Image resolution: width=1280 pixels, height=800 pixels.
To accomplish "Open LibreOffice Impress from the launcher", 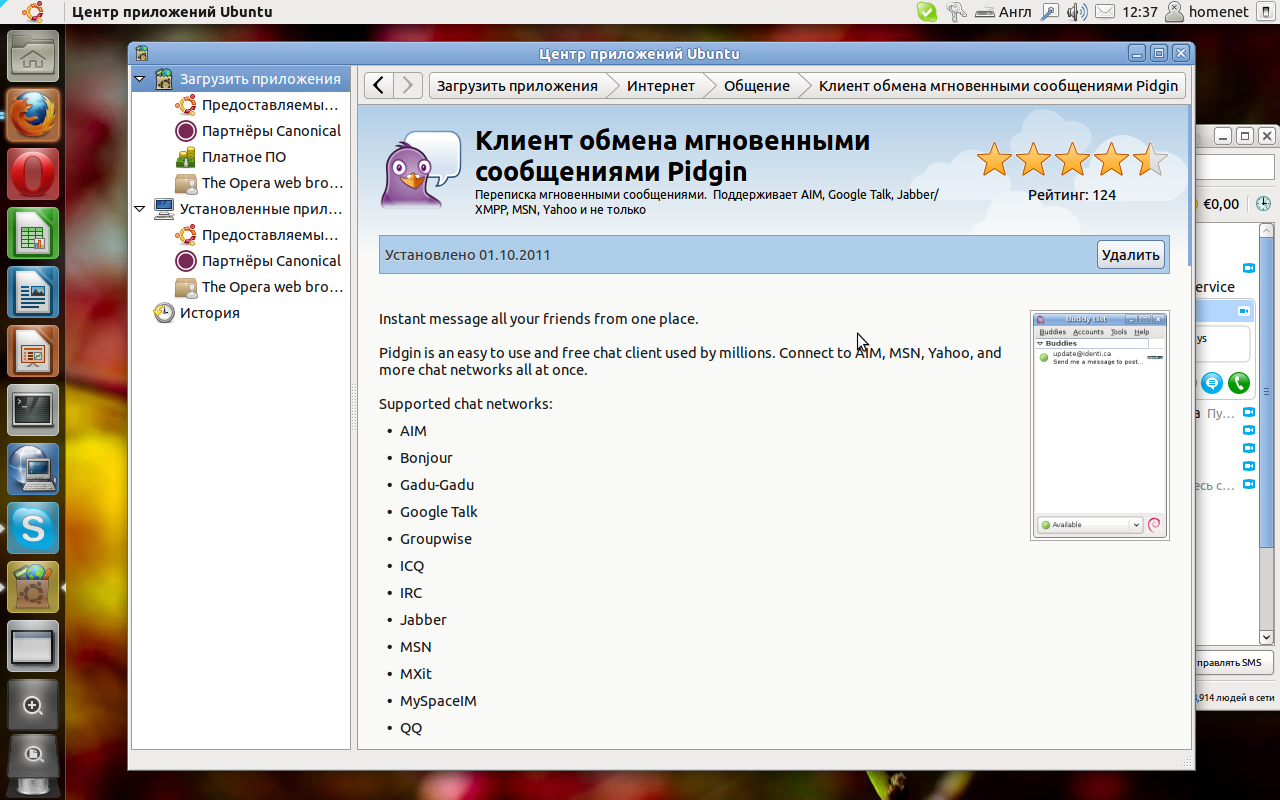I will [34, 350].
